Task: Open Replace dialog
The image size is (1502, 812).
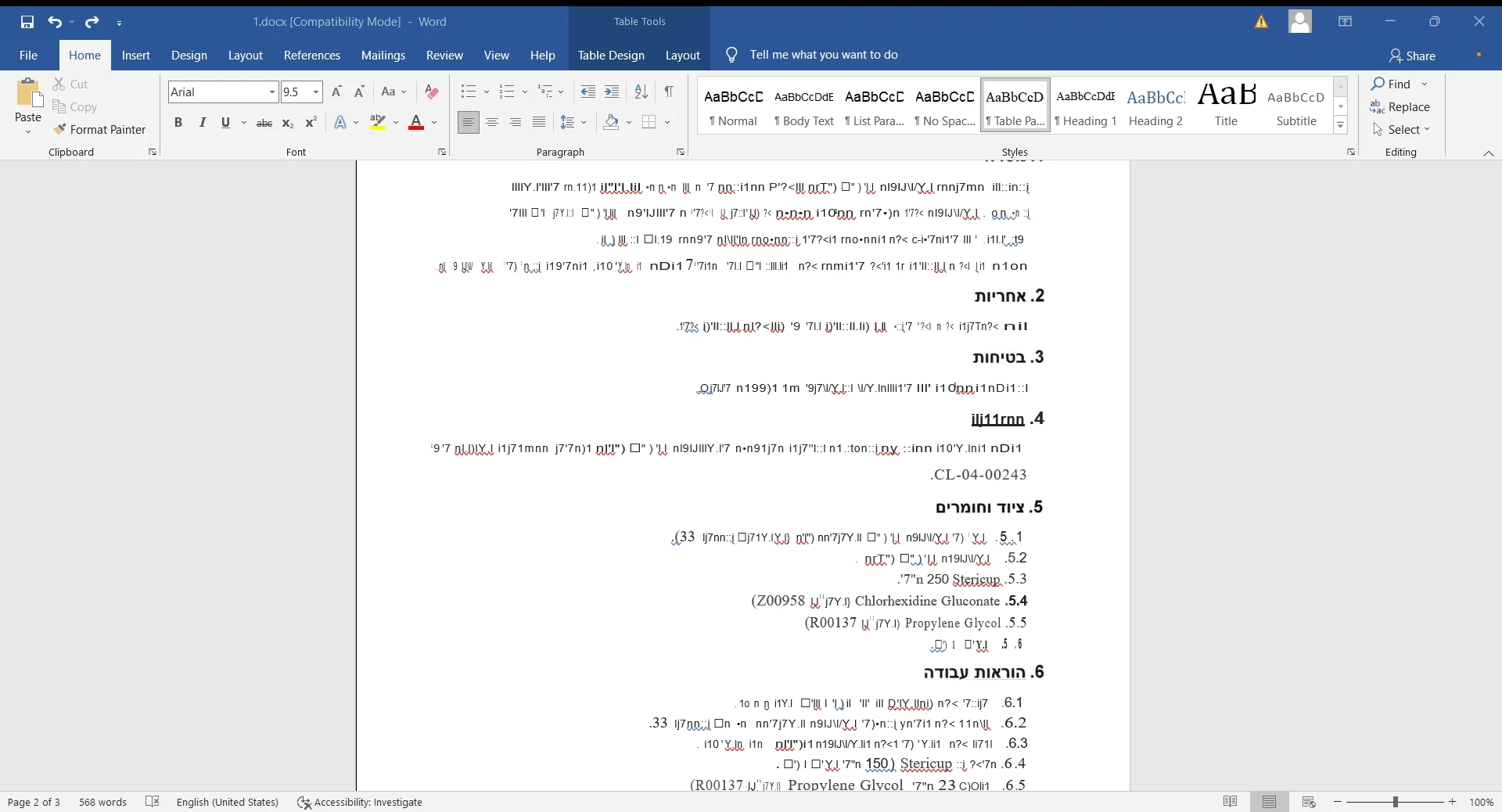Action: tap(1401, 107)
